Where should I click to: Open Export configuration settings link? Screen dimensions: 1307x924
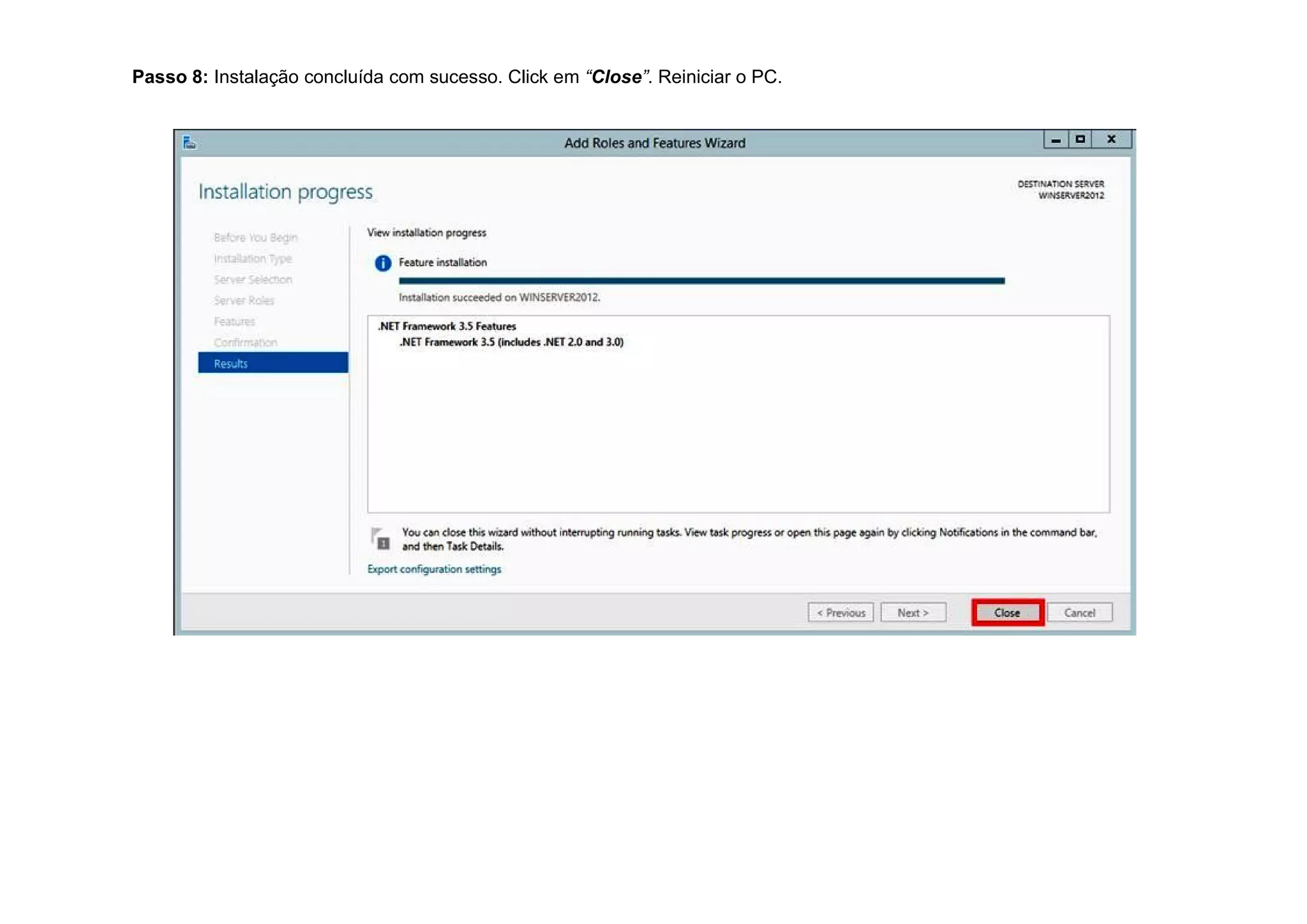[434, 569]
